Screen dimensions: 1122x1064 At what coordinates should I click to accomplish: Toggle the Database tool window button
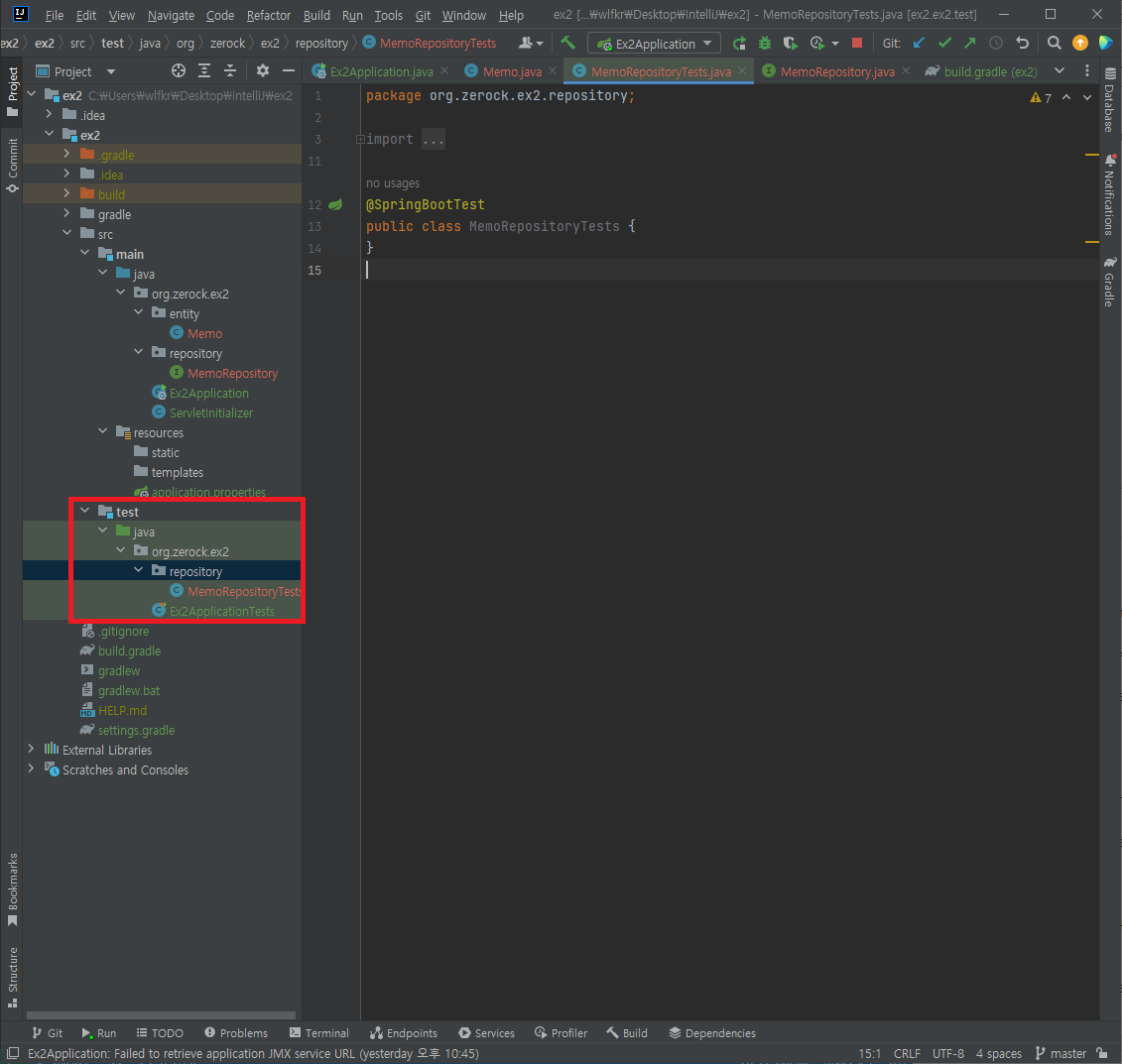coord(1109,100)
